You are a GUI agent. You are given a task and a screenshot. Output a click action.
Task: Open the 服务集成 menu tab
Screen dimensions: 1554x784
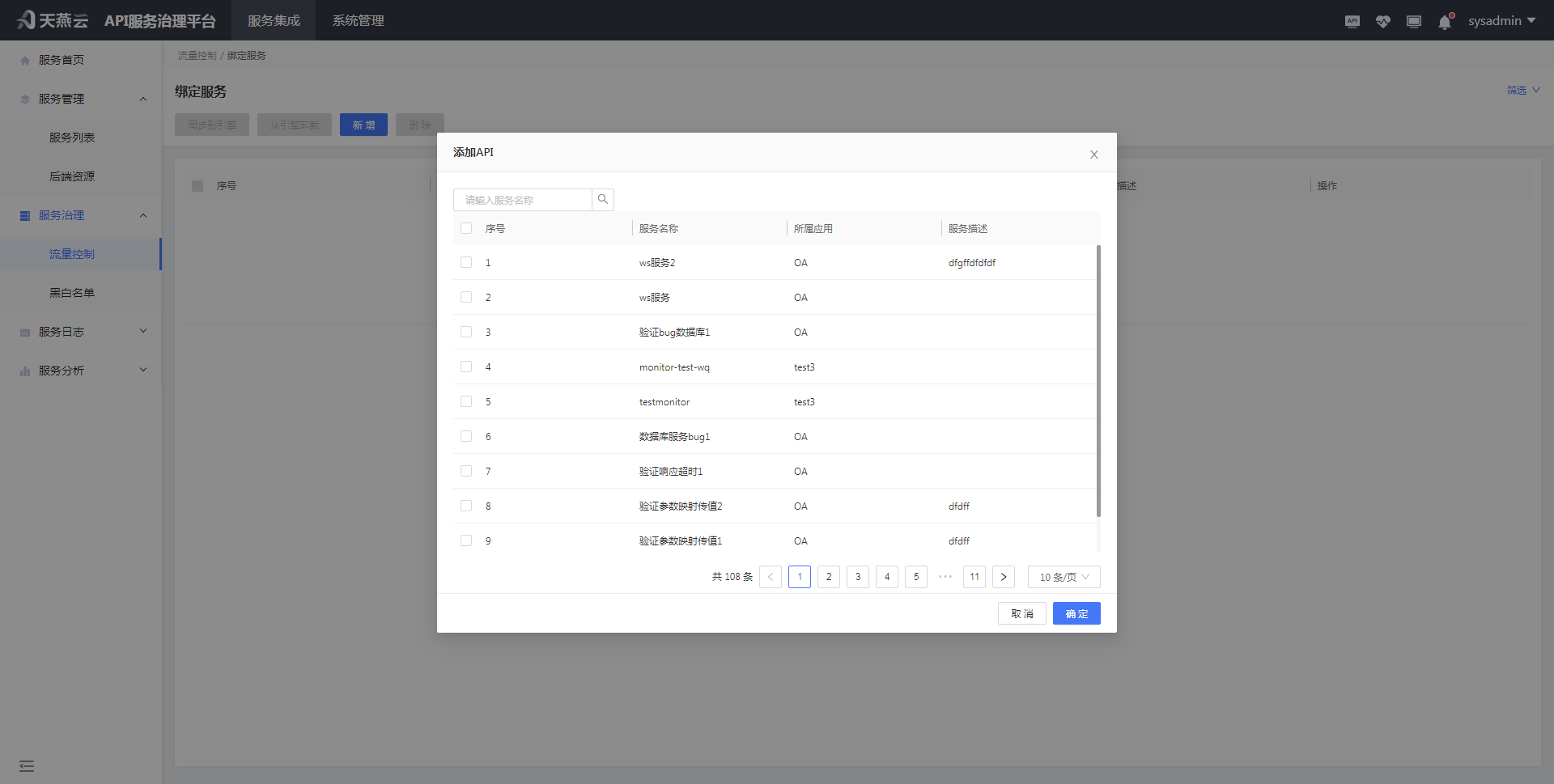274,20
